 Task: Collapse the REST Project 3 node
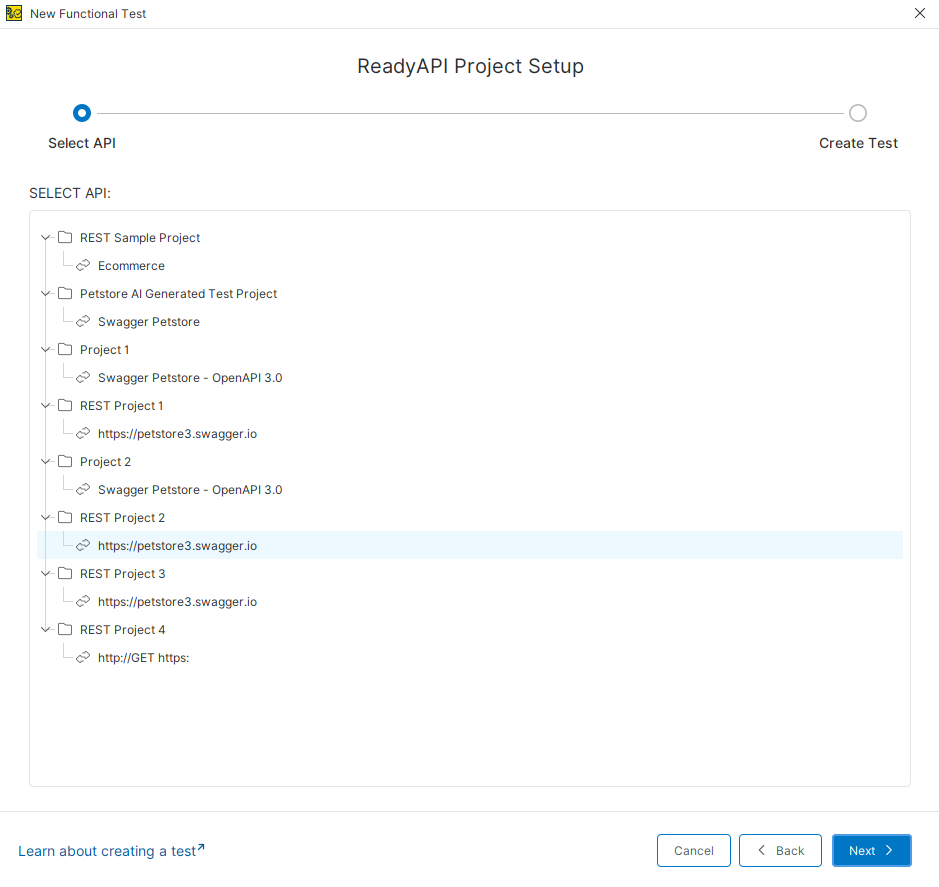pos(45,574)
